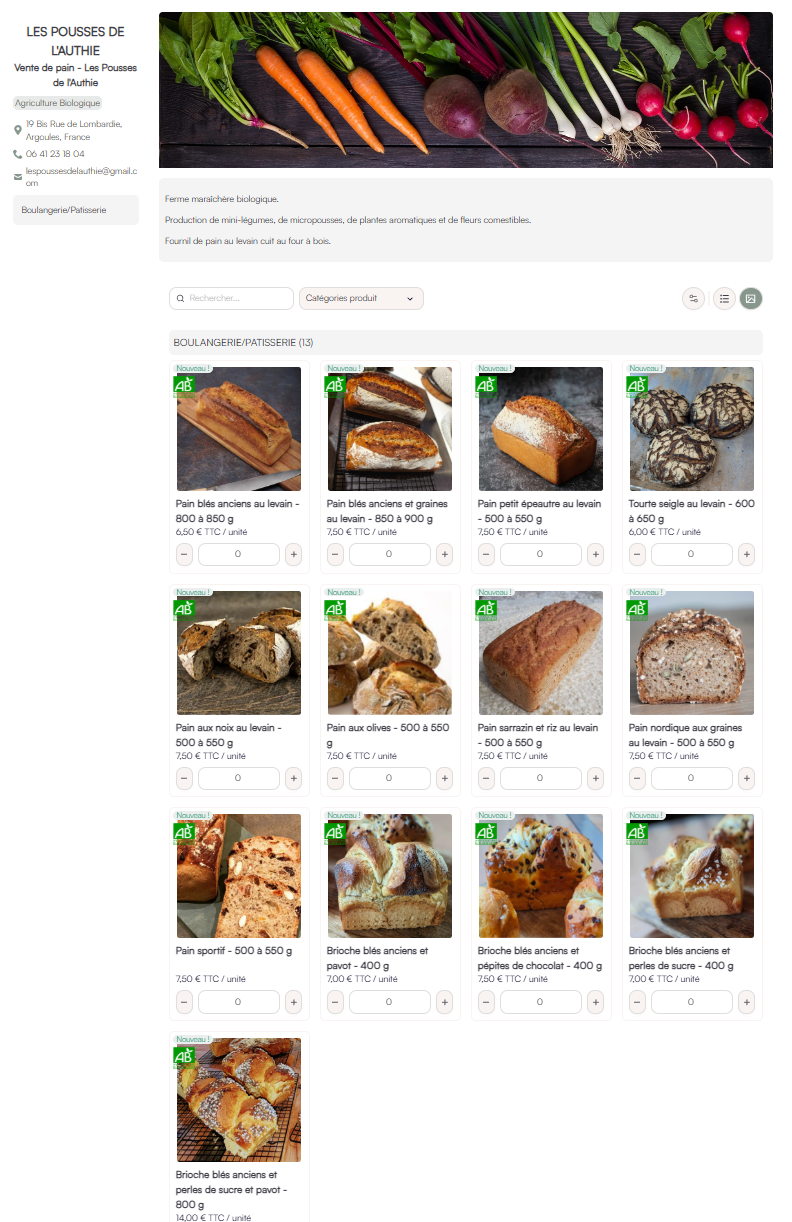This screenshot has width=792, height=1222.
Task: Collapse the BOULANGERIE/PATISSERIE (13) section header
Action: pyautogui.click(x=465, y=342)
